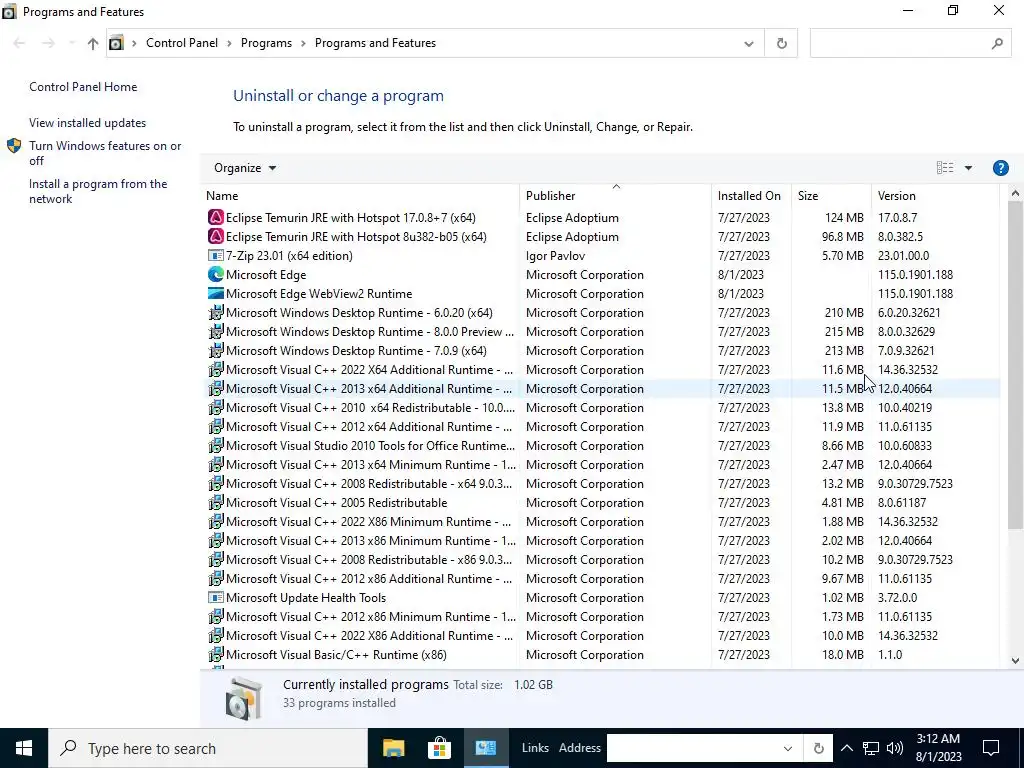This screenshot has width=1024, height=768.
Task: Expand the More options view arrow
Action: (x=968, y=168)
